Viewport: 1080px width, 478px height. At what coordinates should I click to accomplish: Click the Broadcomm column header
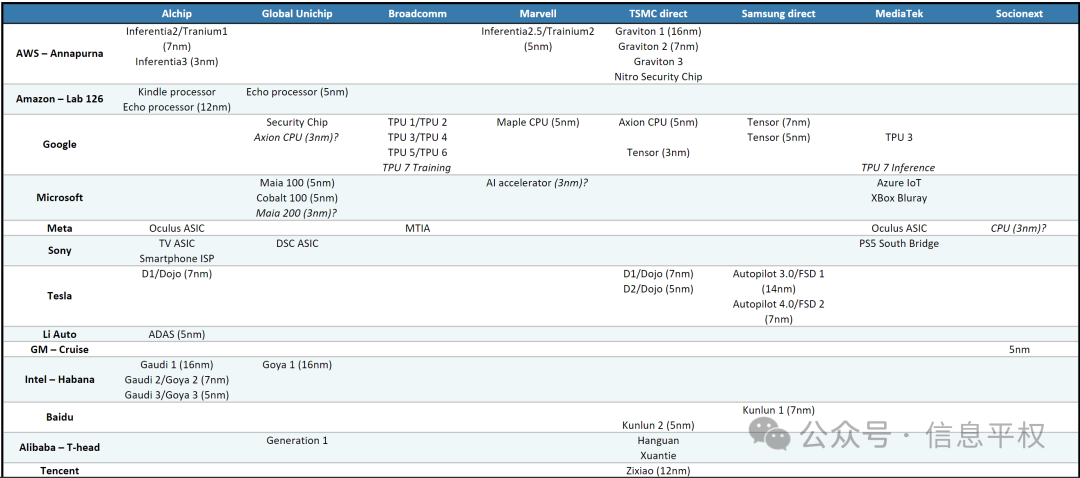pyautogui.click(x=419, y=14)
